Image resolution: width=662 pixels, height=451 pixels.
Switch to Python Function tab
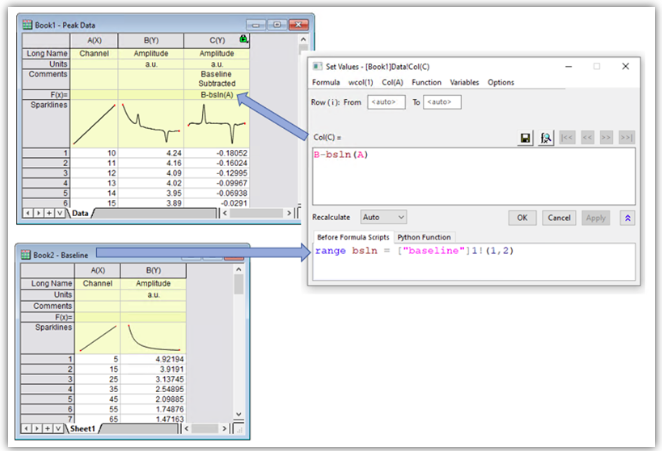point(424,237)
